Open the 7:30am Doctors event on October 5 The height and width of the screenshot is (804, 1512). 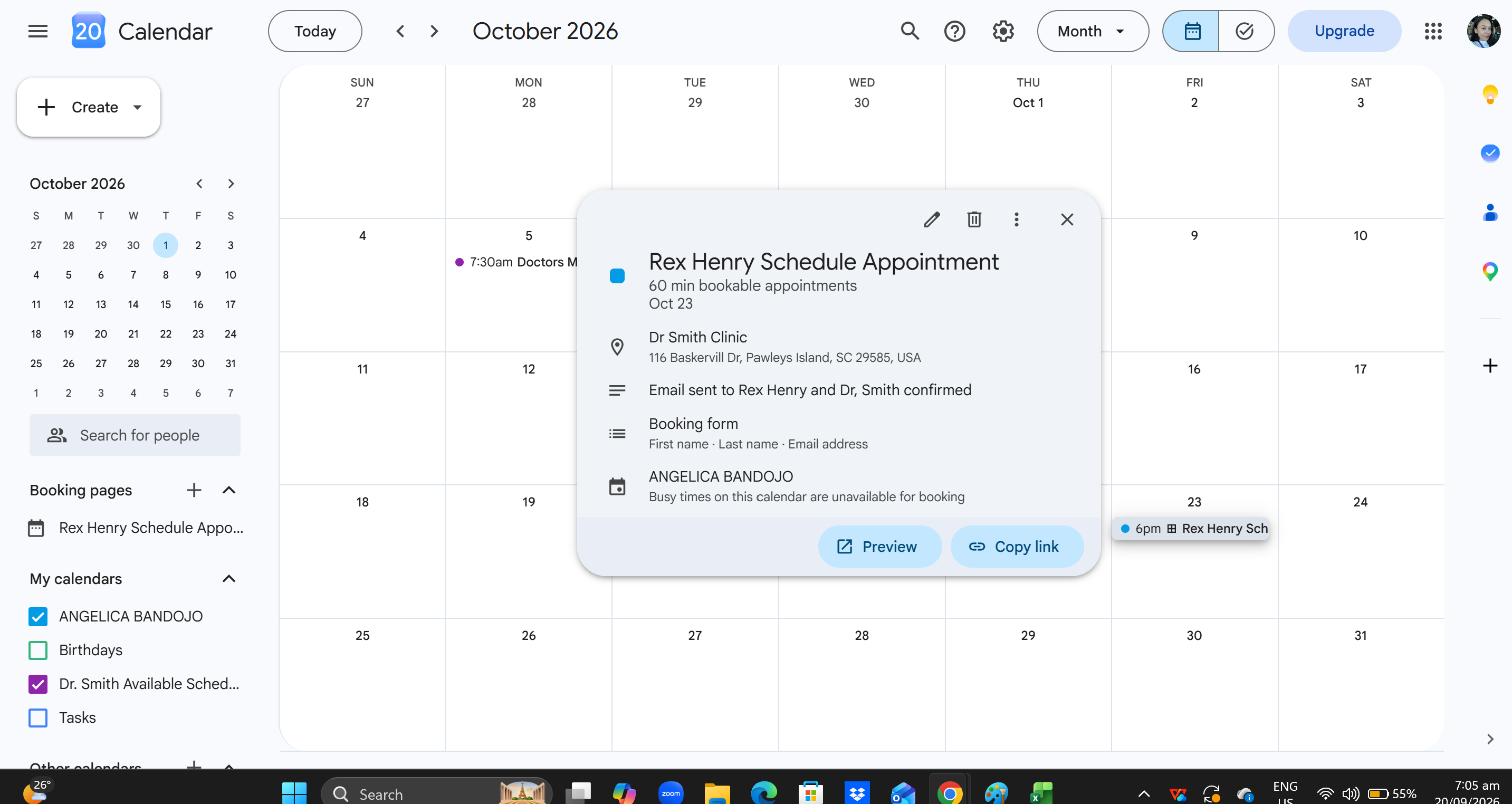click(515, 262)
